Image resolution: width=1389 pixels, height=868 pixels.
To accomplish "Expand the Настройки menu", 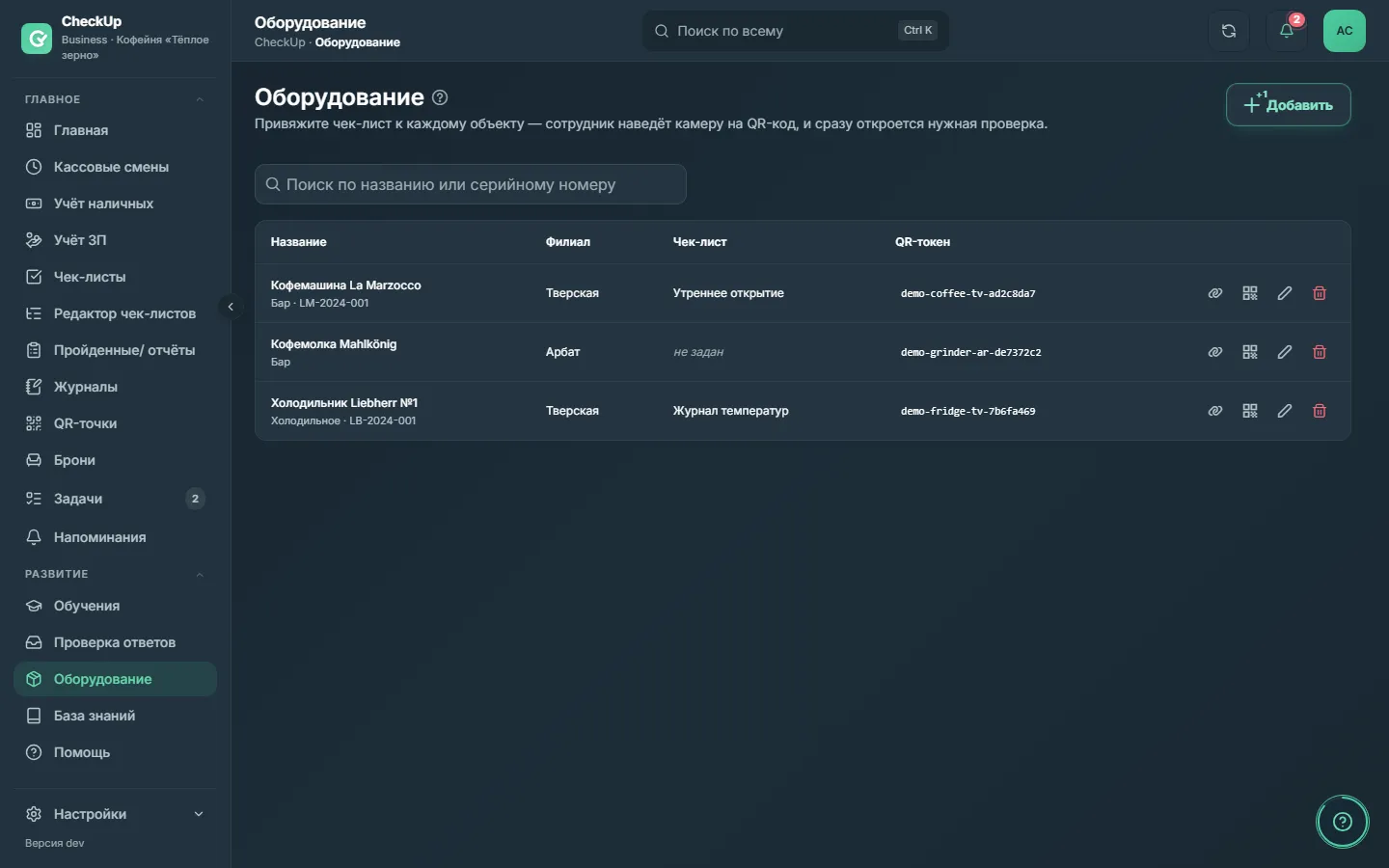I will [x=116, y=814].
